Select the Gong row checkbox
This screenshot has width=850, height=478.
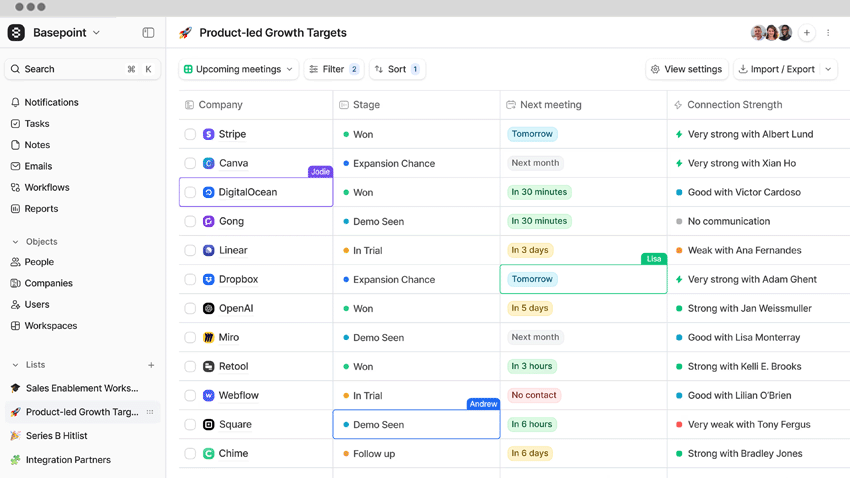click(190, 221)
